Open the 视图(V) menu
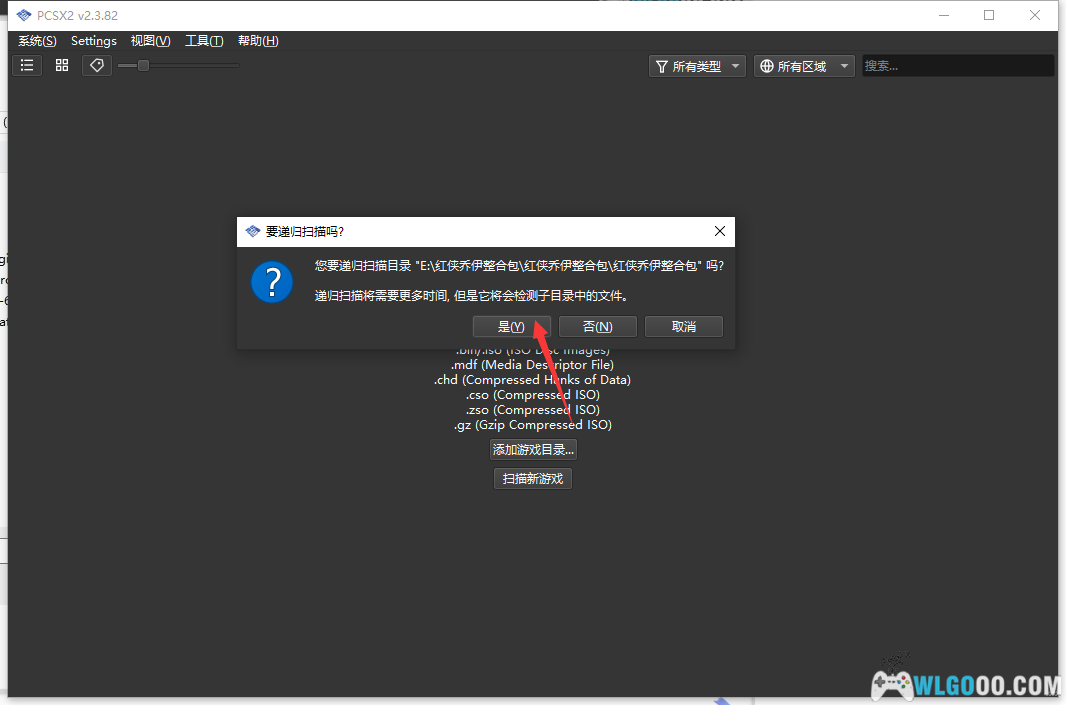The height and width of the screenshot is (705, 1066). pyautogui.click(x=150, y=41)
